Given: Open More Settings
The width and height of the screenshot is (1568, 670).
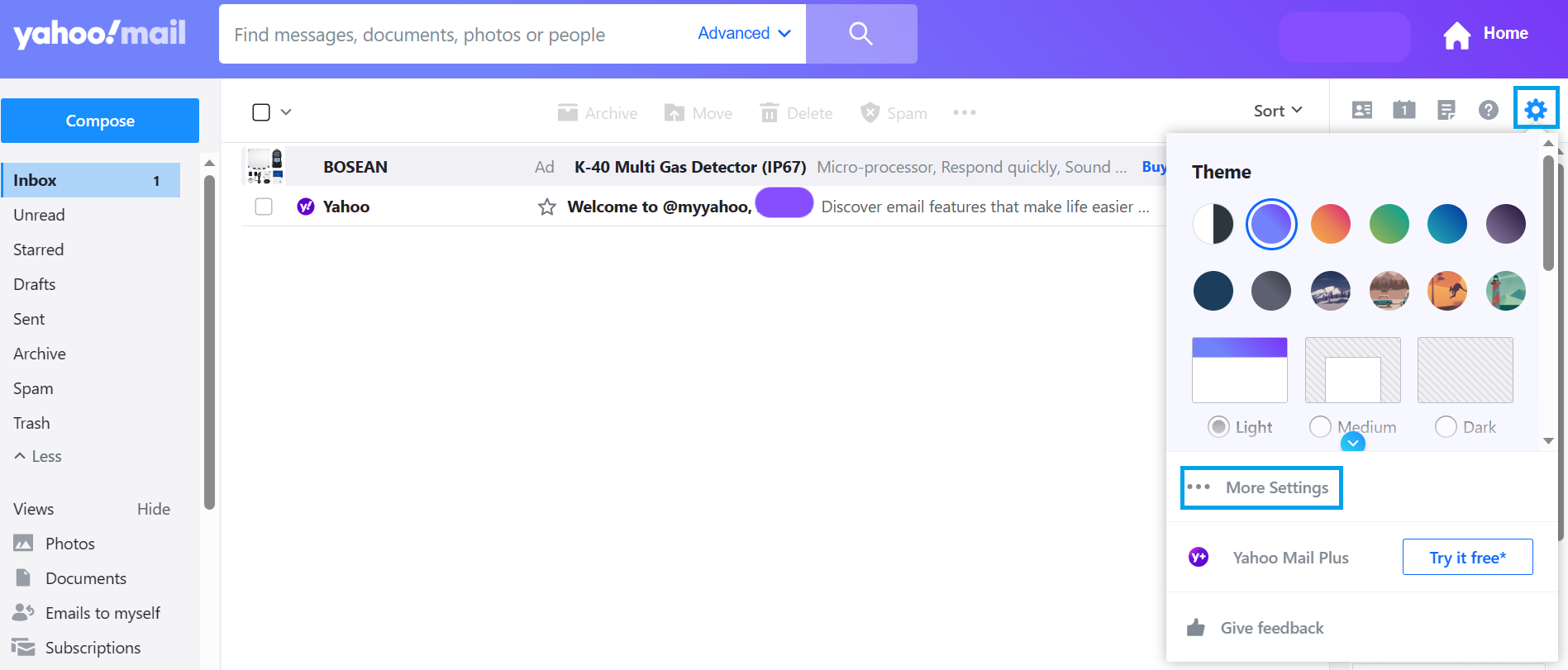Looking at the screenshot, I should point(1261,487).
